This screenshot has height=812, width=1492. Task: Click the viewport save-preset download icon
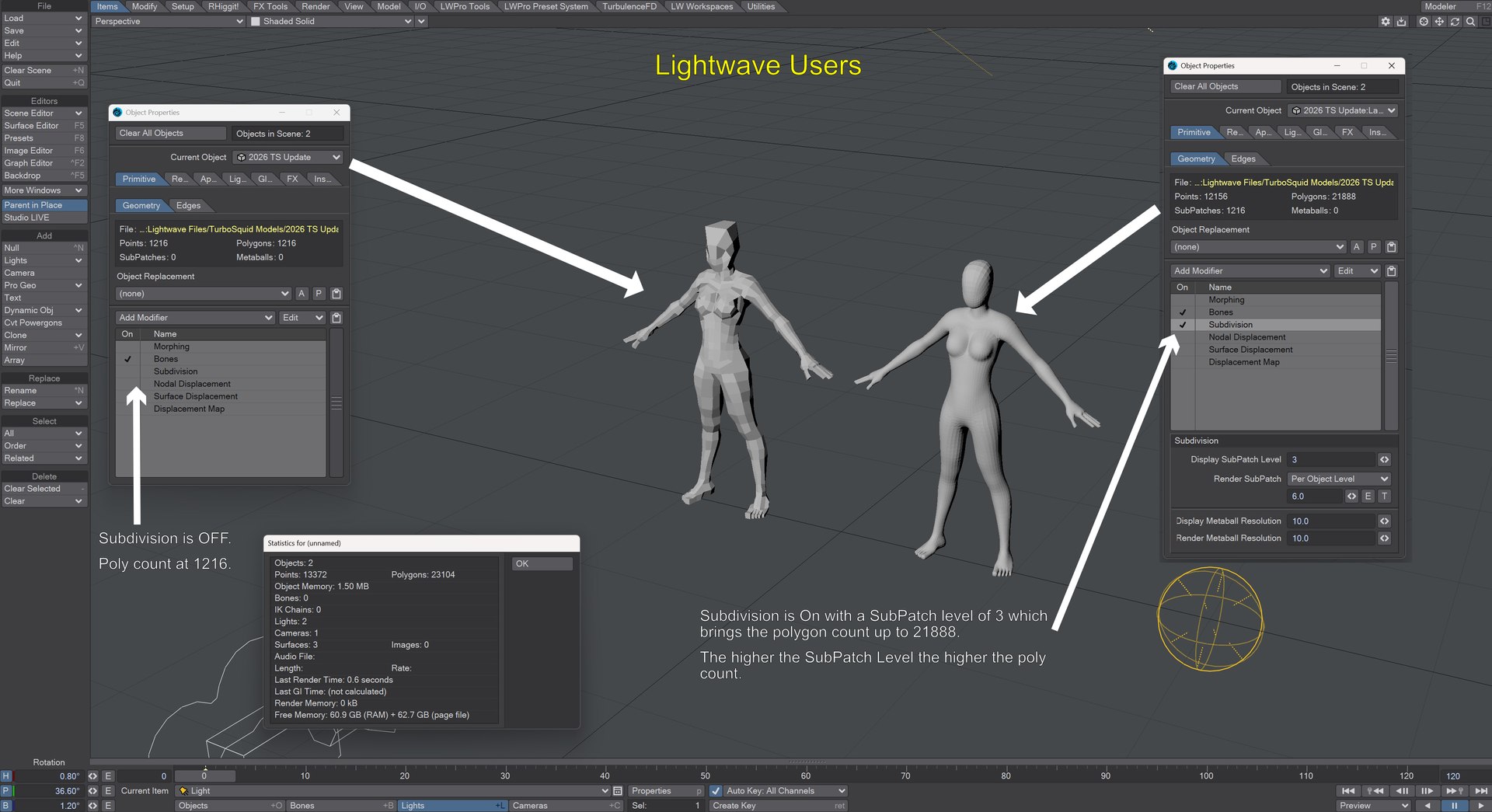(x=1401, y=22)
